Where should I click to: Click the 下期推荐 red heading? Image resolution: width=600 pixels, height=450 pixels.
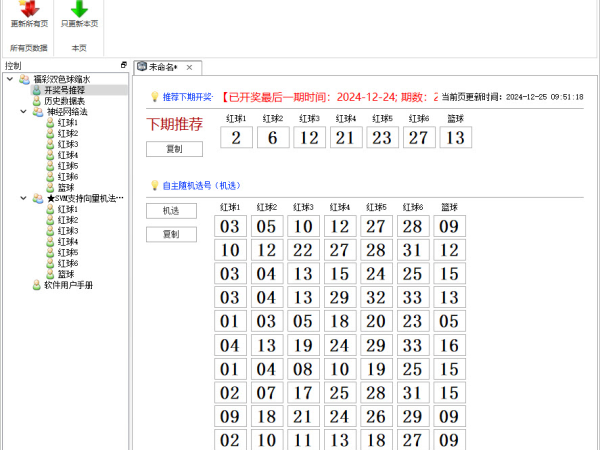point(174,124)
